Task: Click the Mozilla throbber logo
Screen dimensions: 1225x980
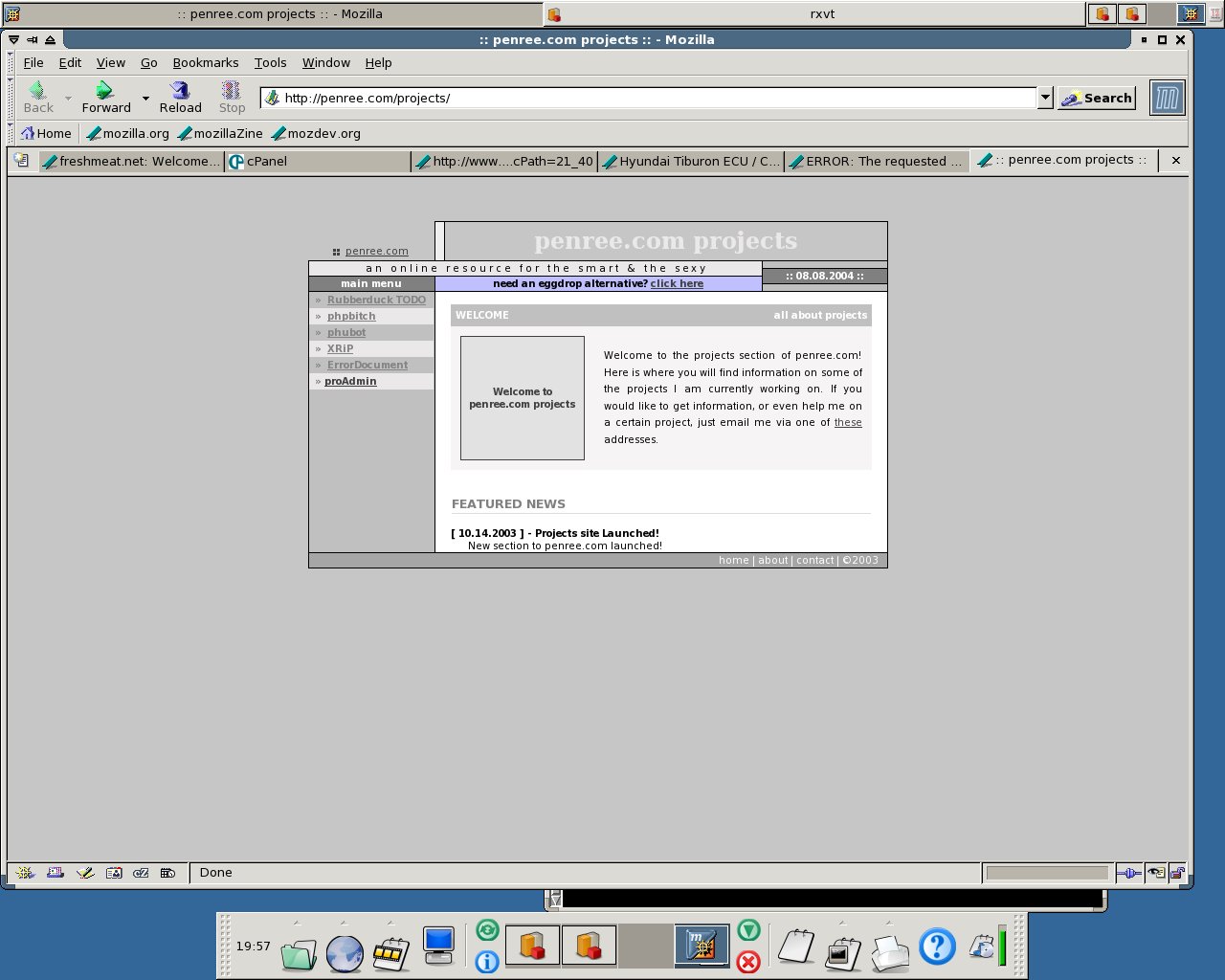Action: pos(1168,98)
